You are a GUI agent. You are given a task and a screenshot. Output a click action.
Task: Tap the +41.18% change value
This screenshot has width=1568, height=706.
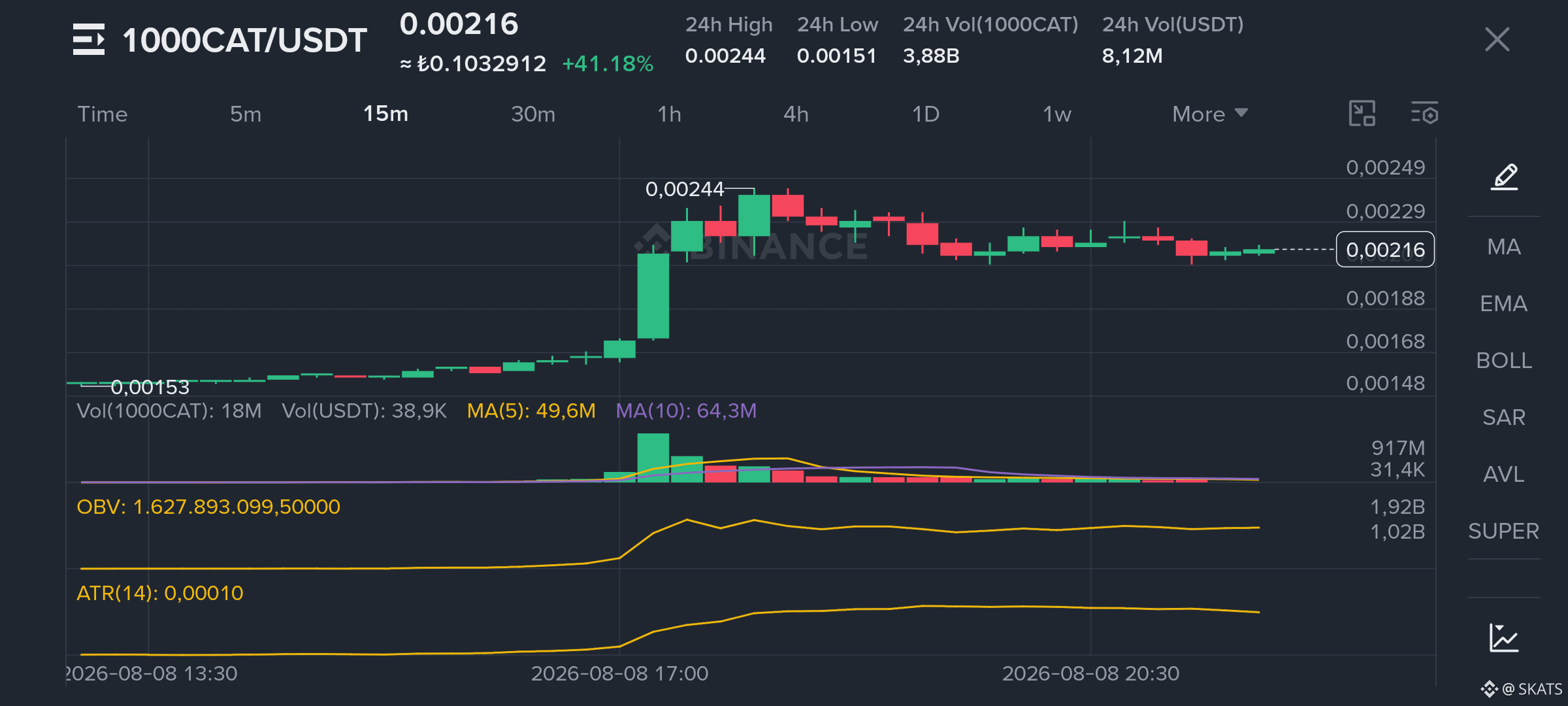tap(608, 63)
